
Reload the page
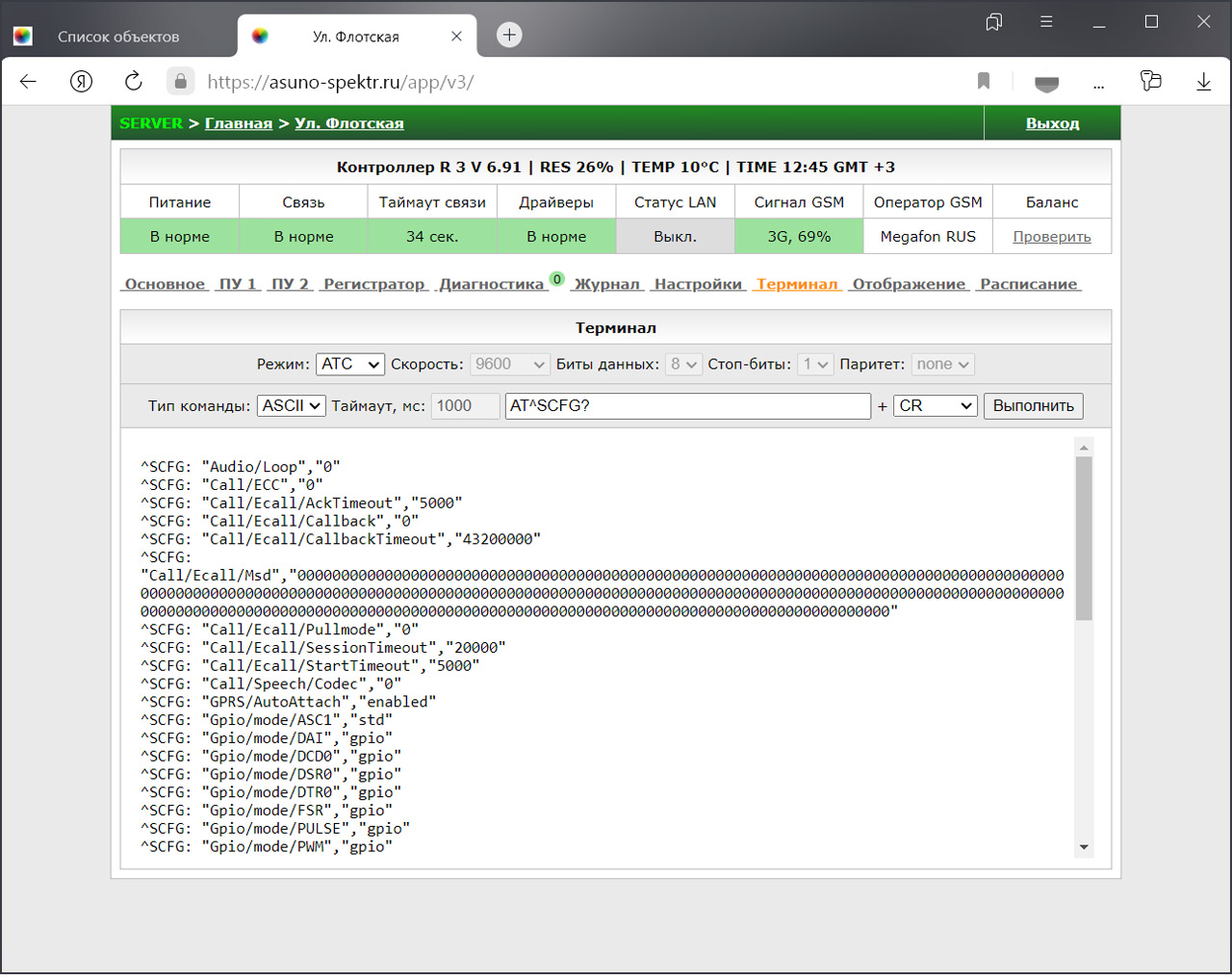coord(134,82)
